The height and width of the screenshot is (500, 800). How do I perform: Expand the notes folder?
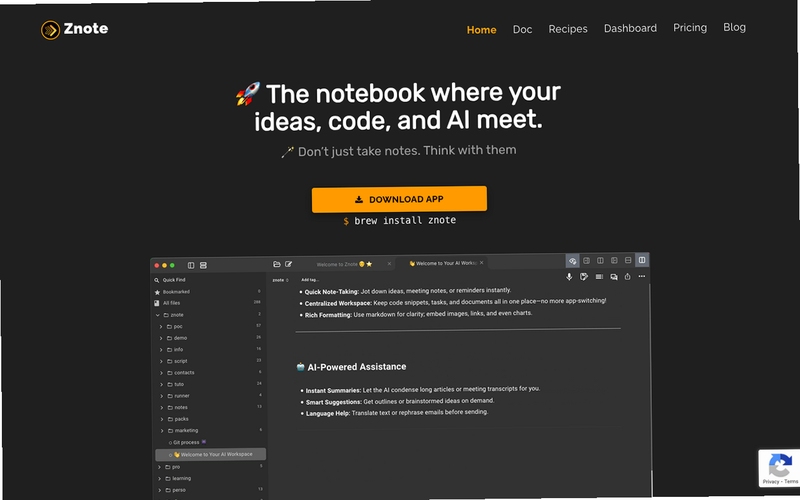[x=162, y=408]
